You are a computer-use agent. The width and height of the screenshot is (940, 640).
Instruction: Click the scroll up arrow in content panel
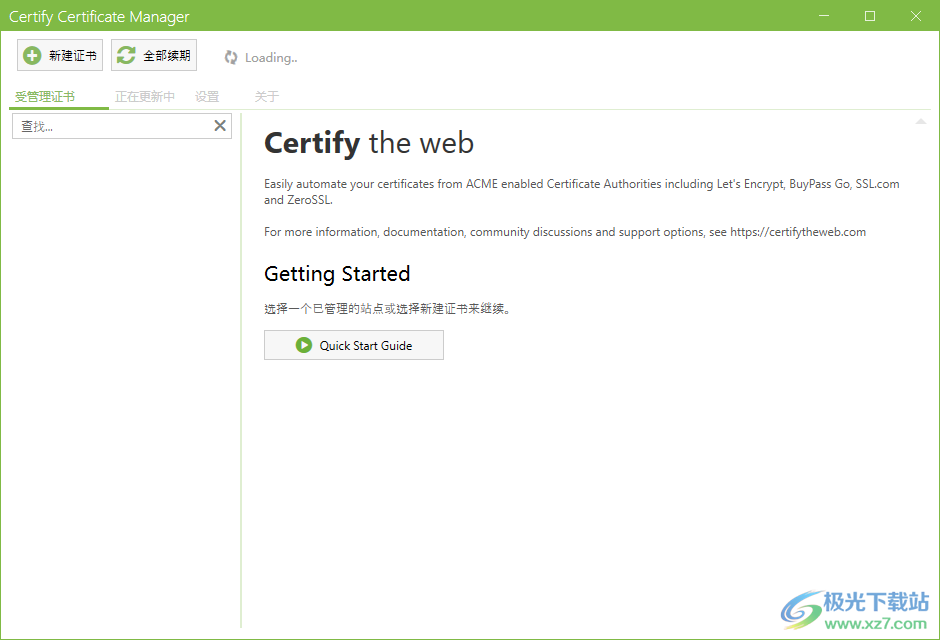click(x=921, y=122)
